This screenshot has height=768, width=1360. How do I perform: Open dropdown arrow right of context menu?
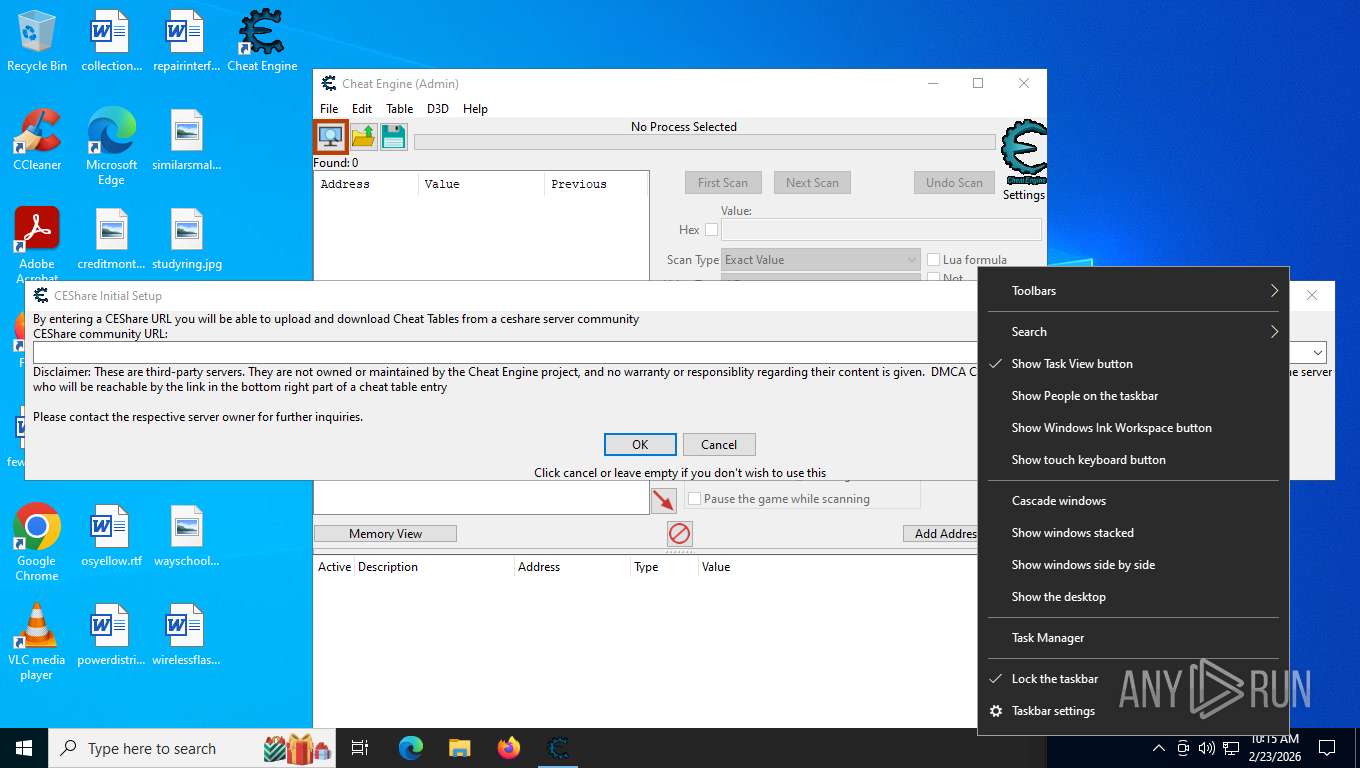coord(1319,353)
